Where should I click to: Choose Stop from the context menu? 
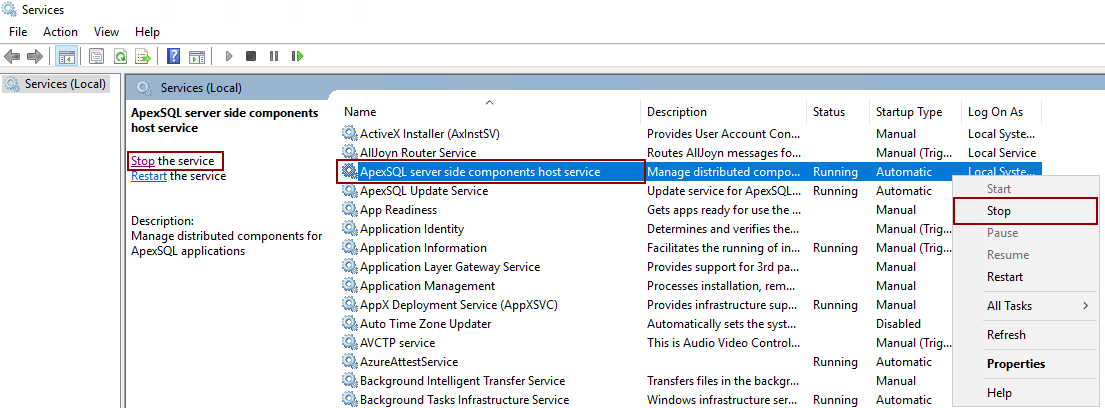click(999, 211)
